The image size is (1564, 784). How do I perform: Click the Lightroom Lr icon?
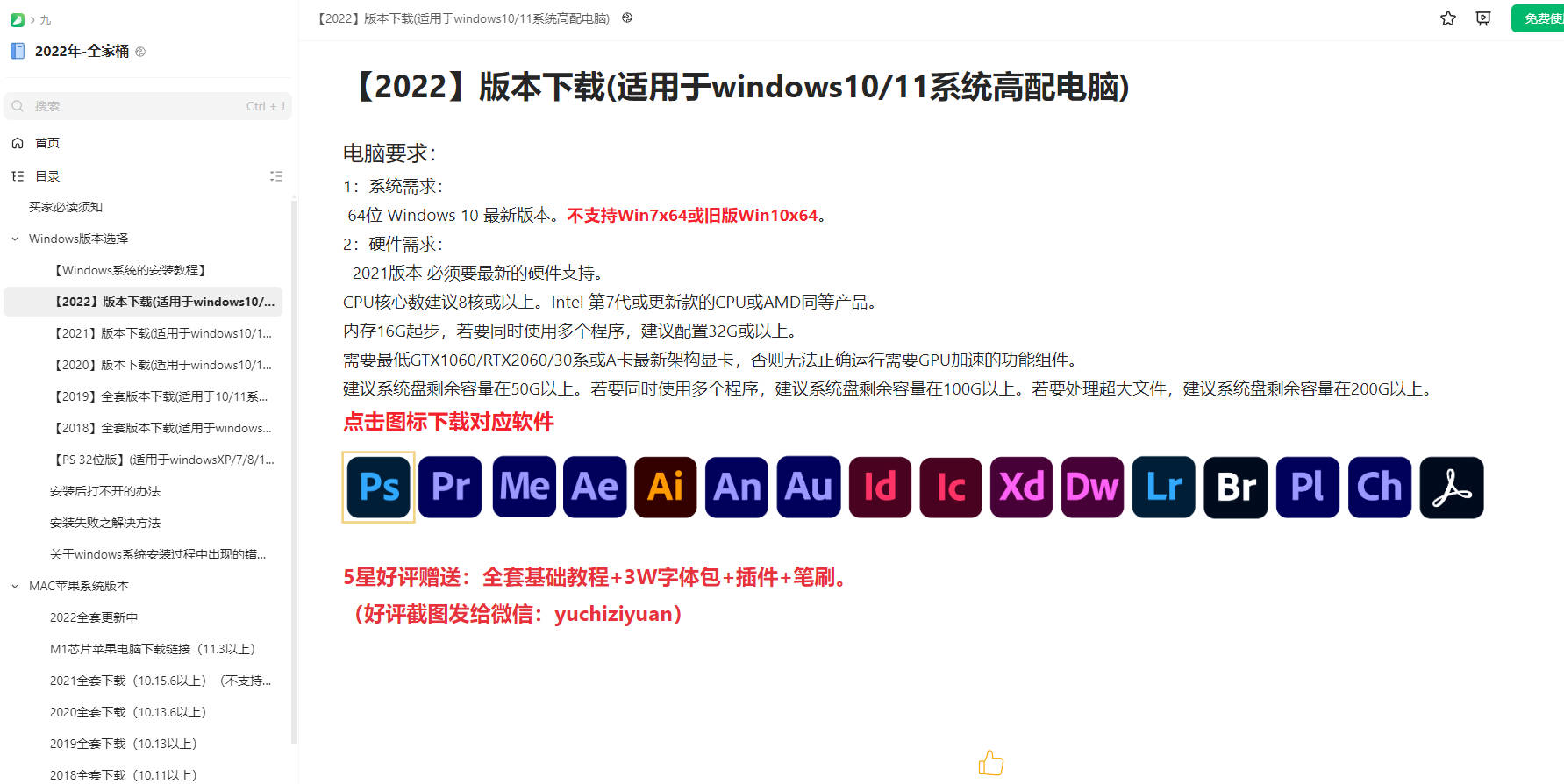coord(1164,488)
